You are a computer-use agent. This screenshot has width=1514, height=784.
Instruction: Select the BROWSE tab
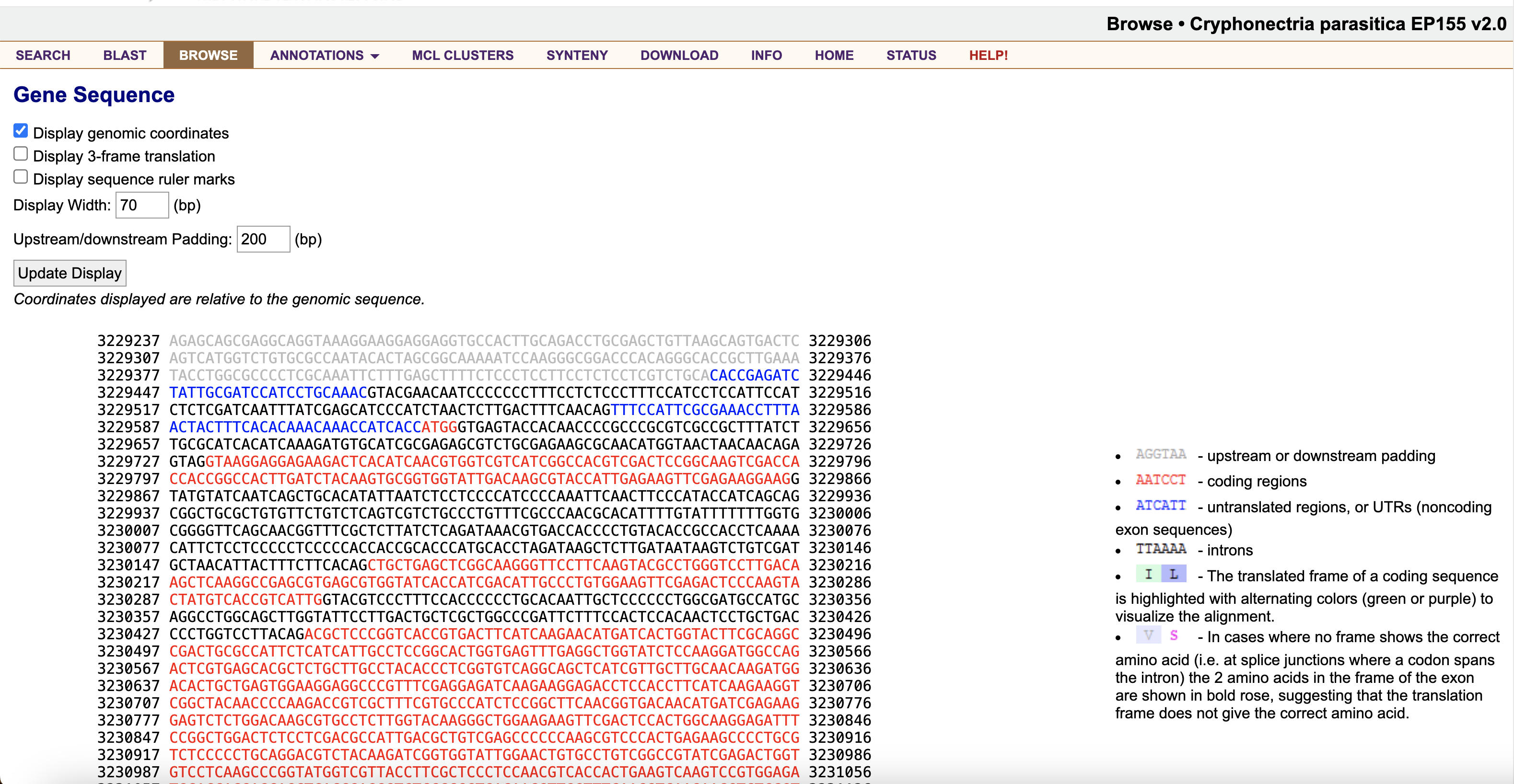pos(208,55)
